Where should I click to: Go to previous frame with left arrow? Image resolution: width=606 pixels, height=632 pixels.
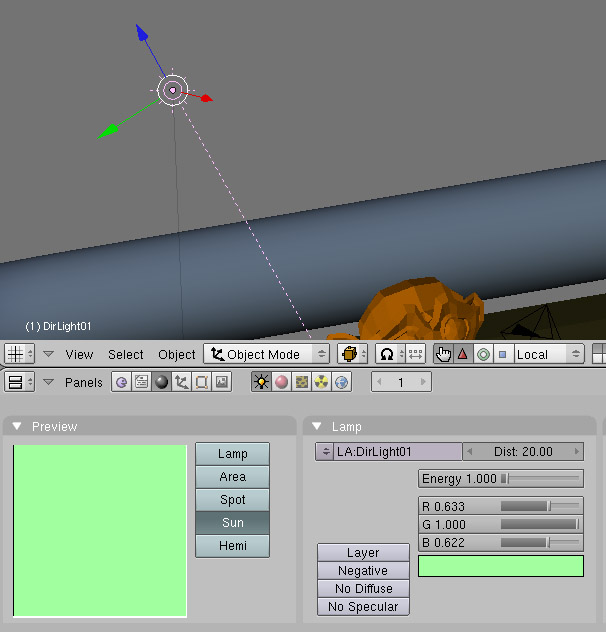click(379, 382)
